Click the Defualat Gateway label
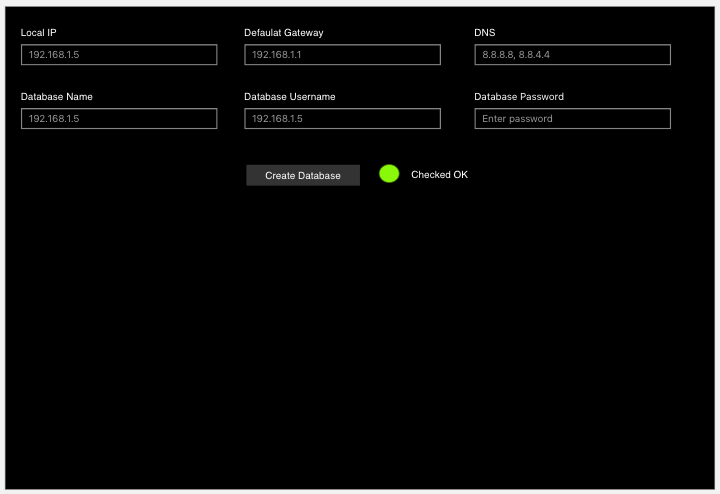 tap(284, 33)
